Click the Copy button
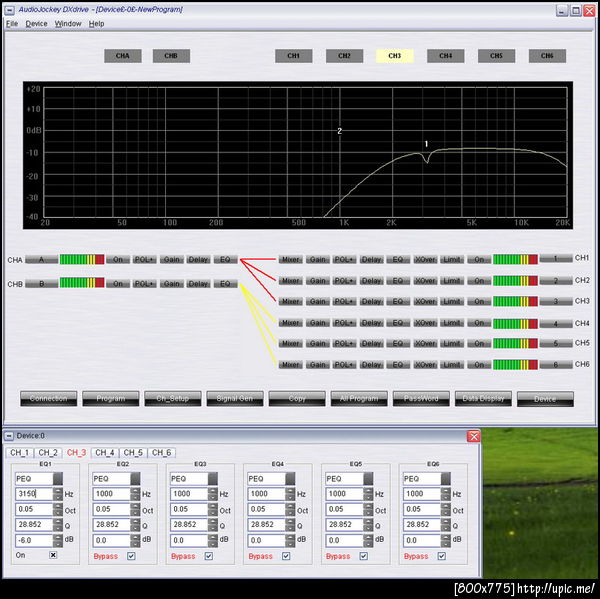This screenshot has width=600, height=599. tap(297, 399)
